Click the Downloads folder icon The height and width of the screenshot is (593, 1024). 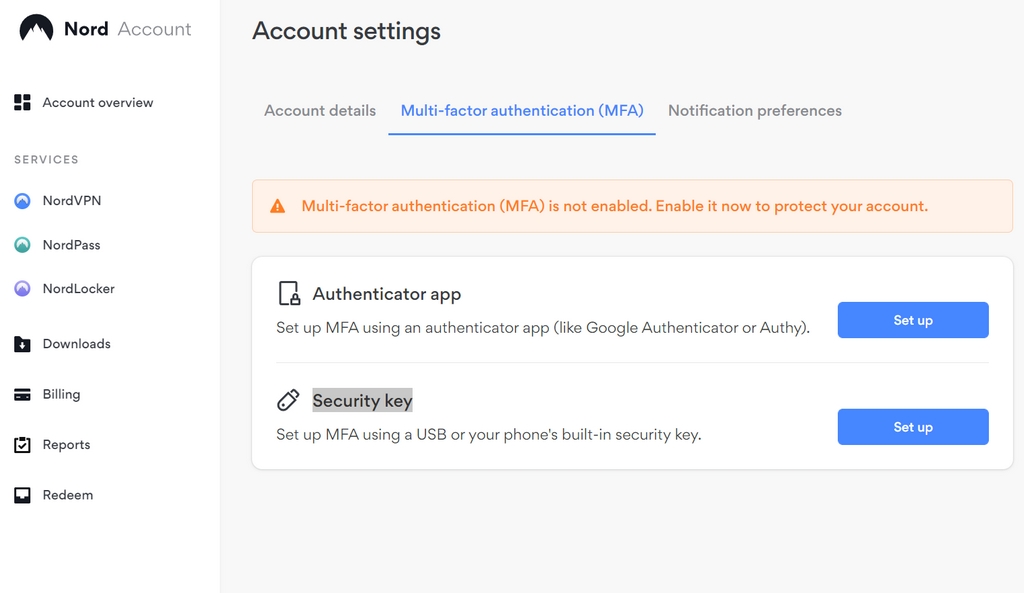point(22,344)
